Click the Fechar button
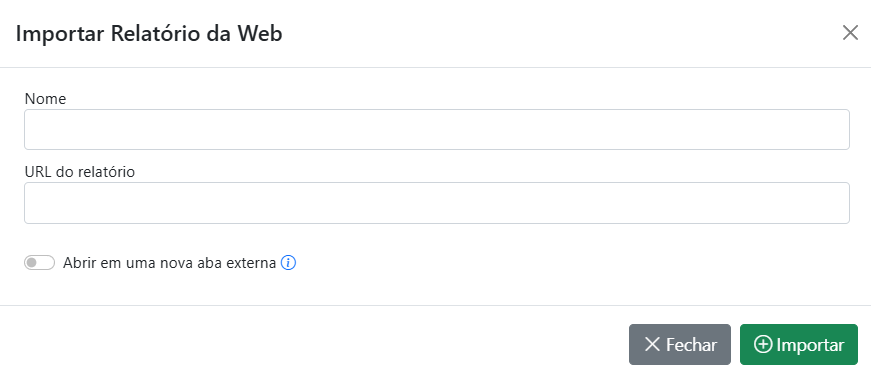The height and width of the screenshot is (380, 871). click(679, 344)
